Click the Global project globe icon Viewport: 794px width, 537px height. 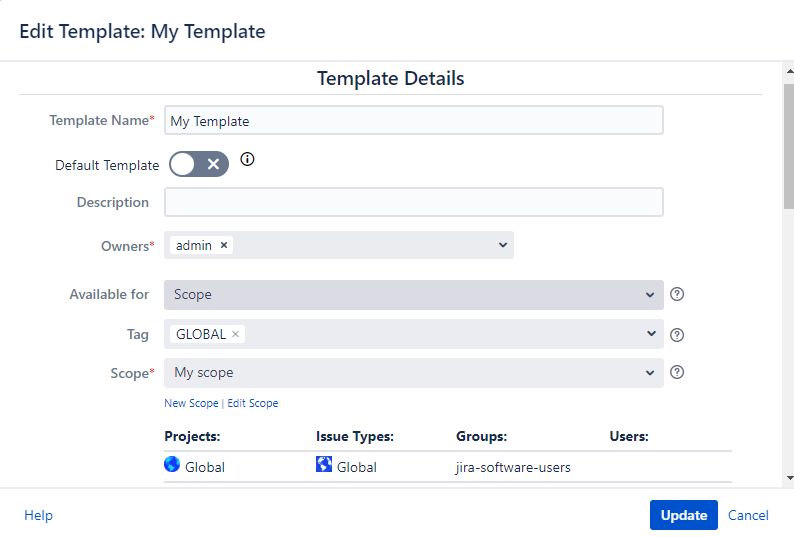pyautogui.click(x=172, y=465)
